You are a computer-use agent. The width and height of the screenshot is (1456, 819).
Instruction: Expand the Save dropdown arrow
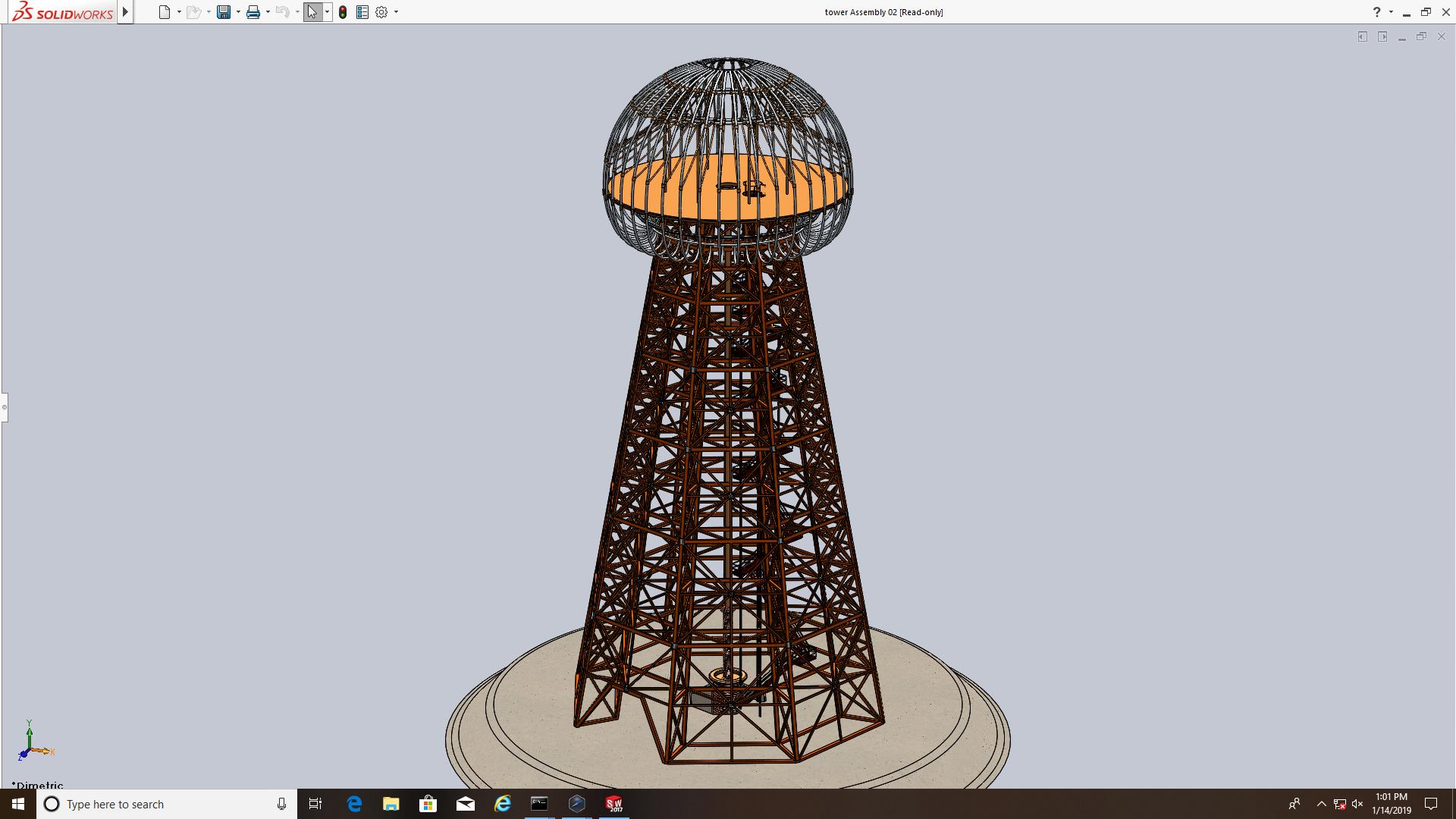tap(238, 12)
